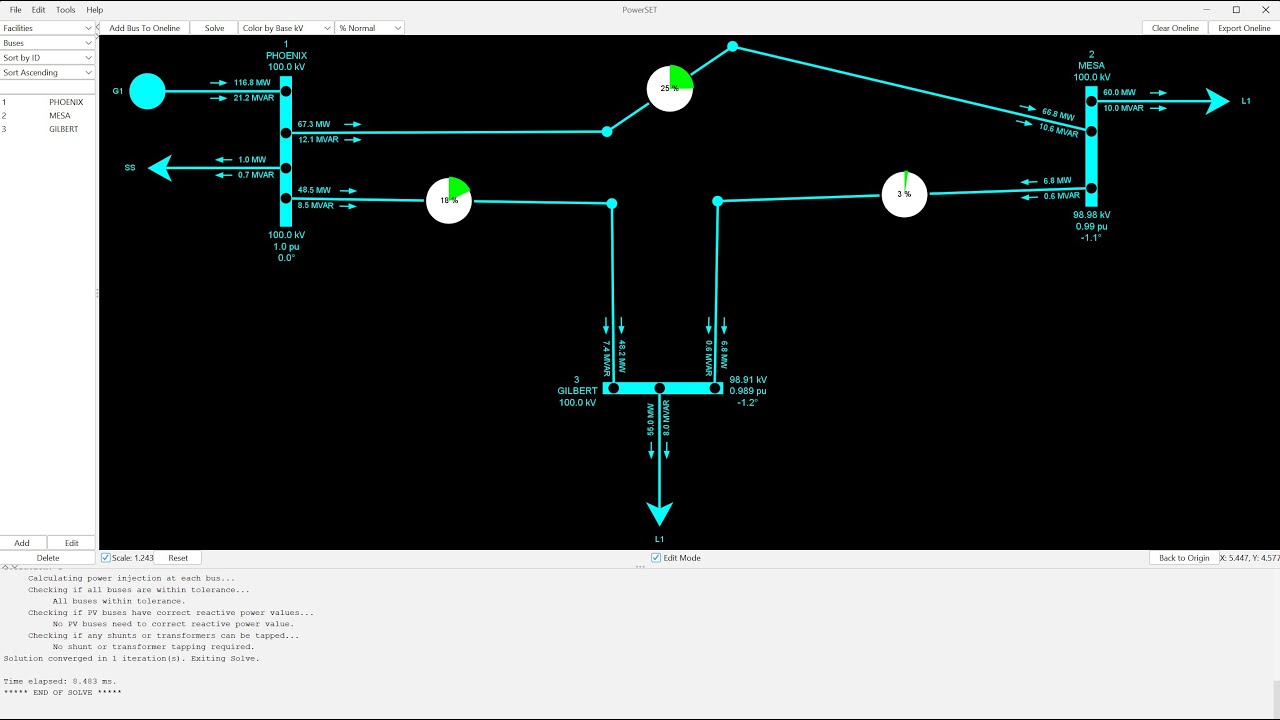Select the PHOENIX vertical bus bar
1280x720 pixels.
click(286, 151)
